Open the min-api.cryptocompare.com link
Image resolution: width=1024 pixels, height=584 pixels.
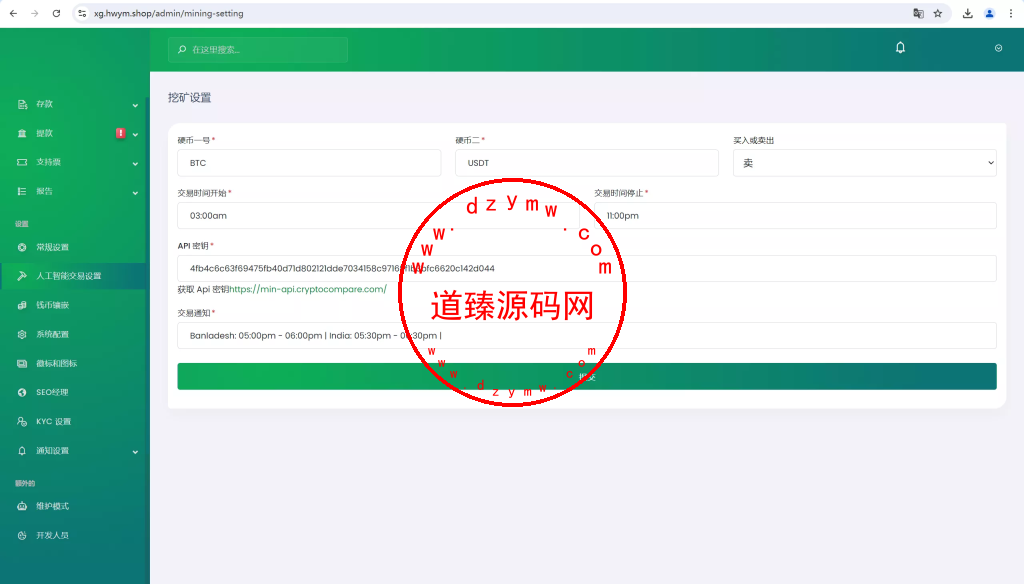click(308, 289)
